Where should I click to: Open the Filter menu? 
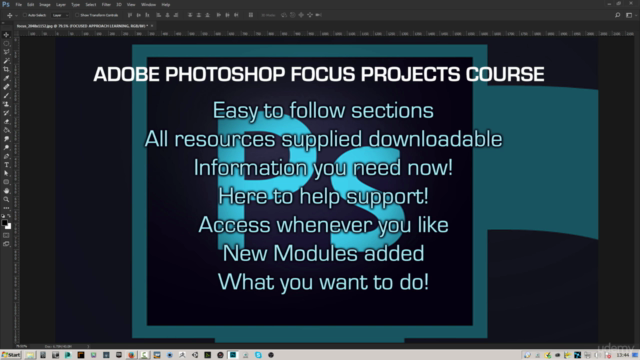click(106, 4)
